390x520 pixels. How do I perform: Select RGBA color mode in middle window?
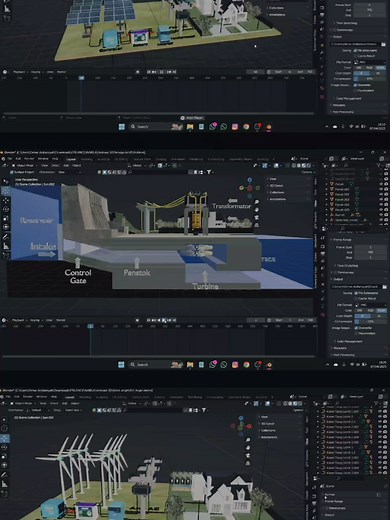pos(381,310)
